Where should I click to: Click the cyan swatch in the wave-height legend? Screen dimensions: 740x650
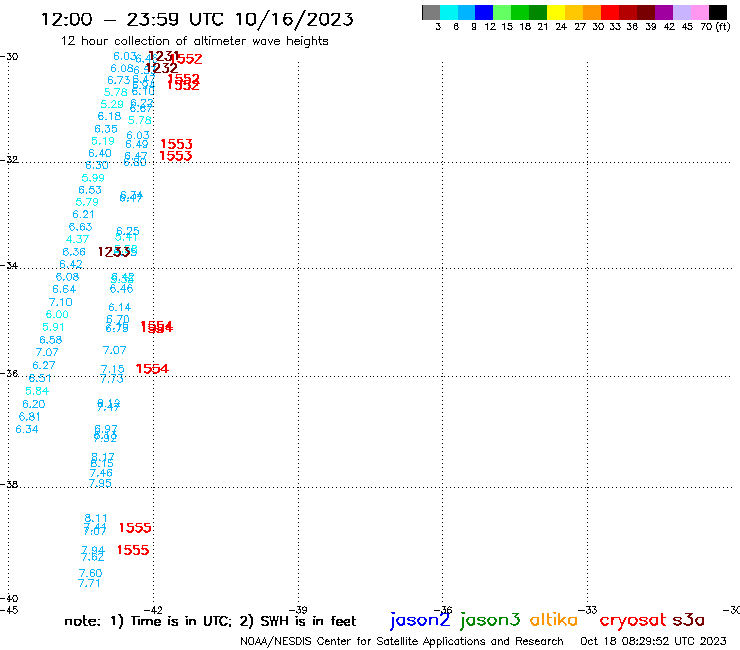point(449,12)
